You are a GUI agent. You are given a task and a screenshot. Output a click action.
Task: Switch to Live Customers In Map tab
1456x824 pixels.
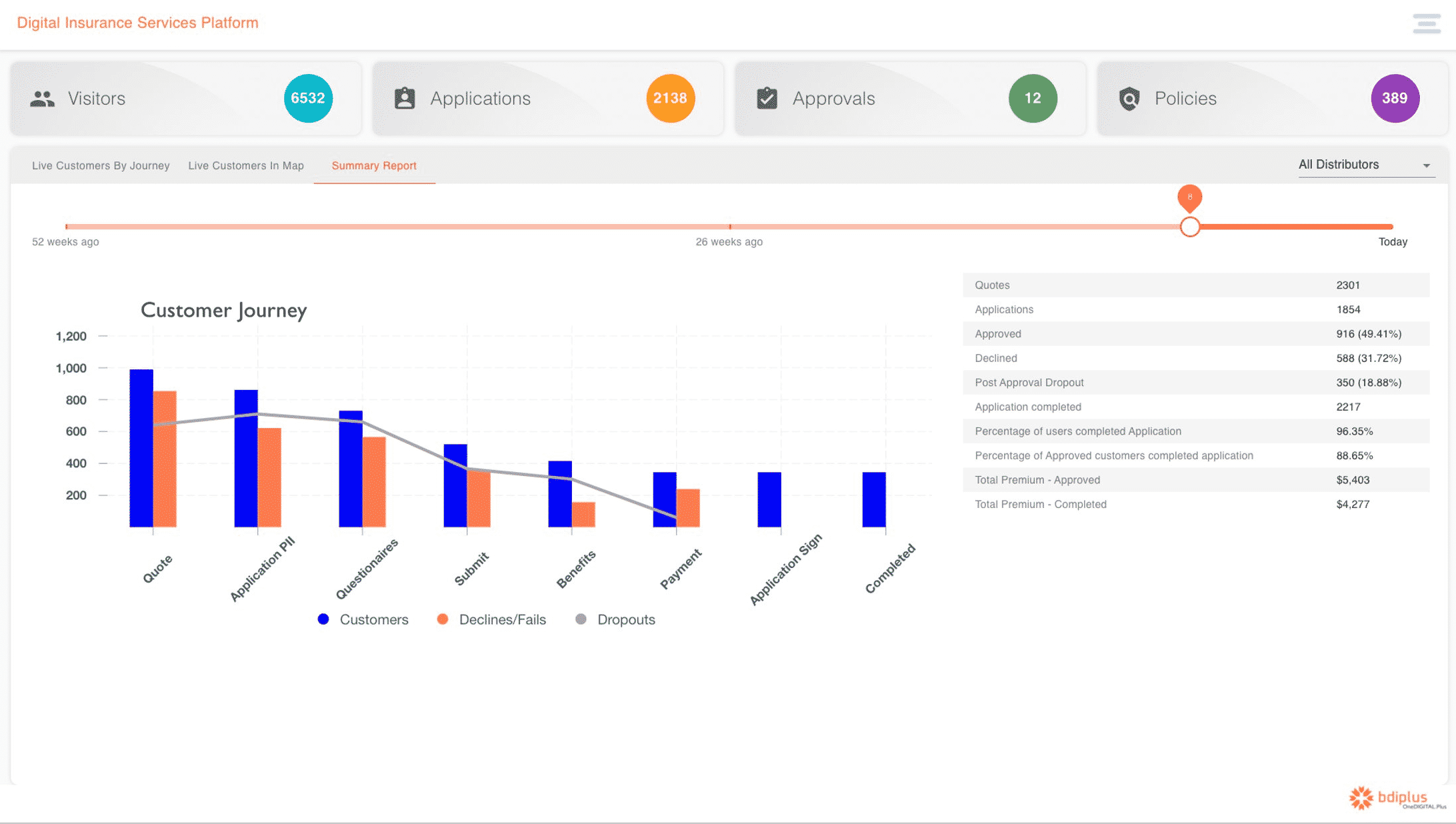(246, 165)
